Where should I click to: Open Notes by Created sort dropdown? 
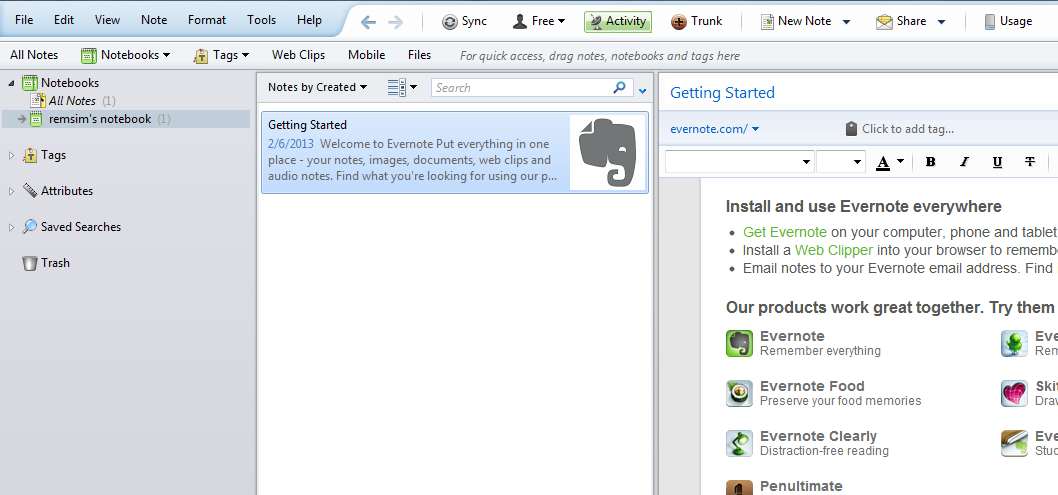317,87
